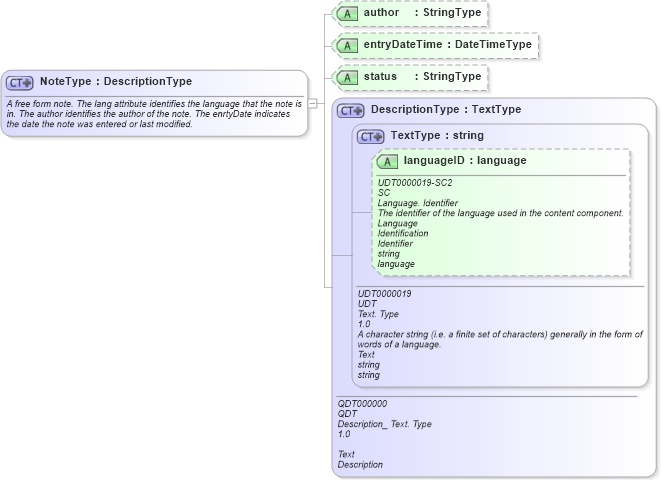Click the 'Description_ Text. Type' annotation line
The width and height of the screenshot is (661, 480).
point(384,424)
